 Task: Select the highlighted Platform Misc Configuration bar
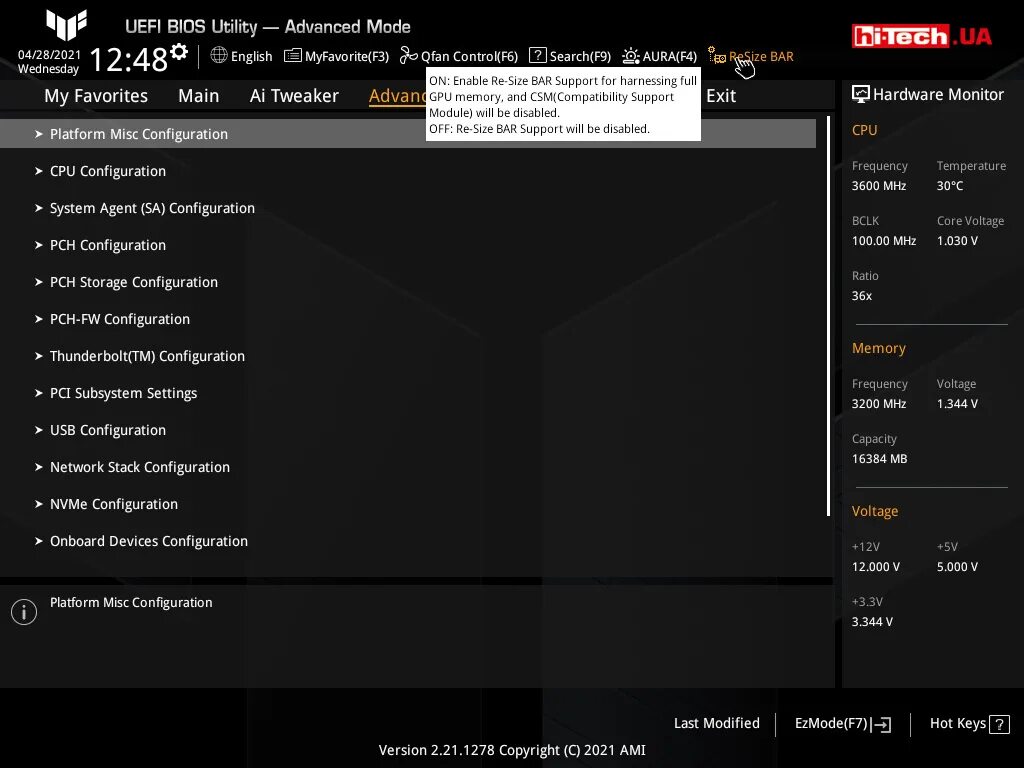[x=139, y=133]
